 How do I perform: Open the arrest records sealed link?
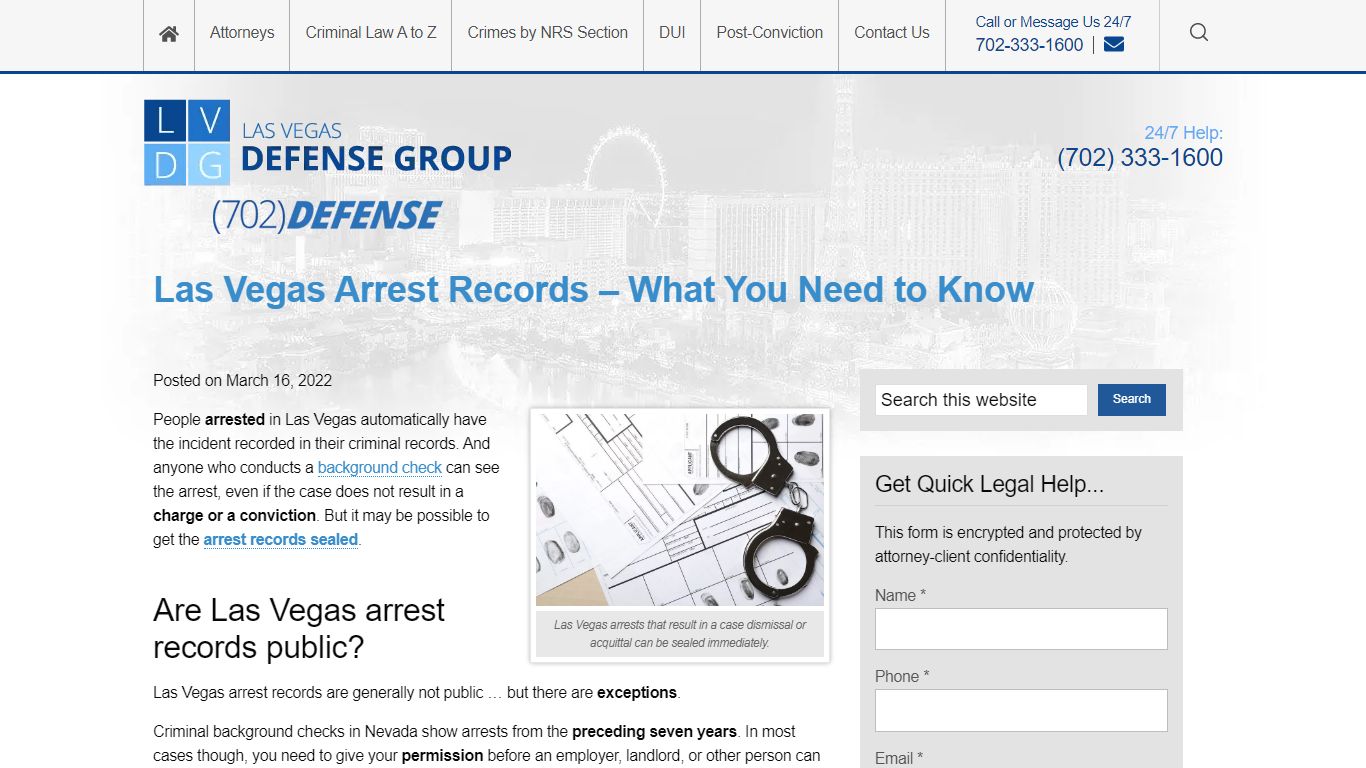[281, 539]
